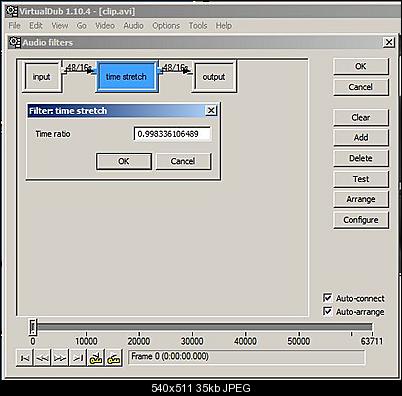Click the timeline position slider thumb
Screen dimensions: 402x396
[x=33, y=327]
